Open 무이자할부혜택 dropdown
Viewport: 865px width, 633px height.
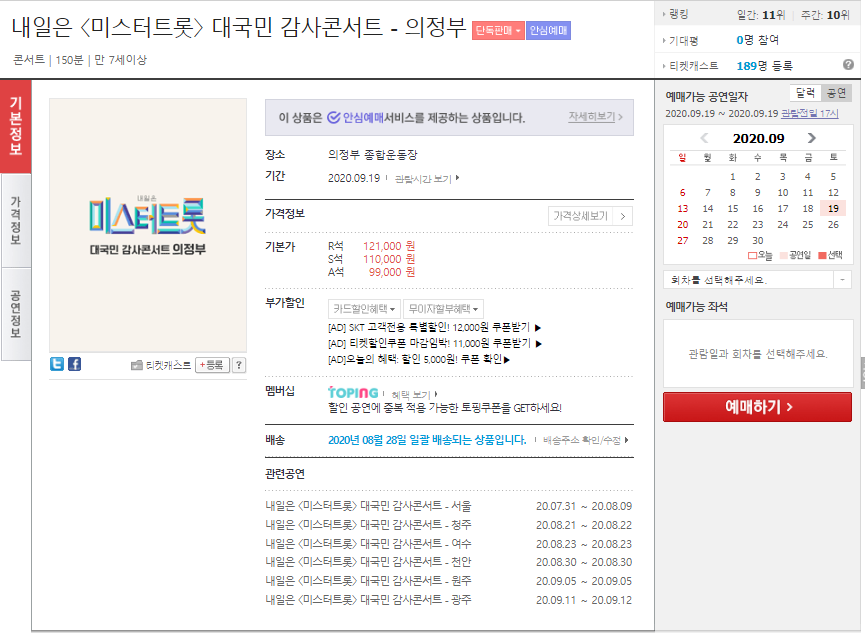click(x=443, y=309)
